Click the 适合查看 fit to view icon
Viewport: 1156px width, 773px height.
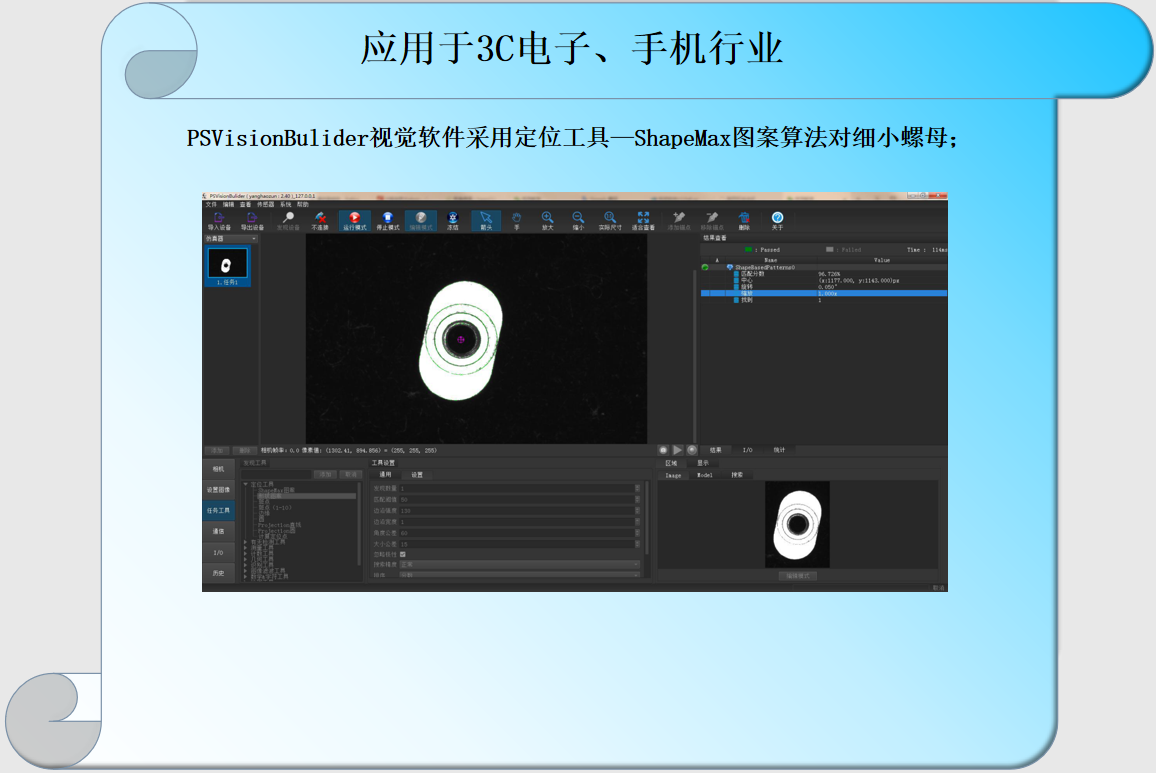[643, 219]
